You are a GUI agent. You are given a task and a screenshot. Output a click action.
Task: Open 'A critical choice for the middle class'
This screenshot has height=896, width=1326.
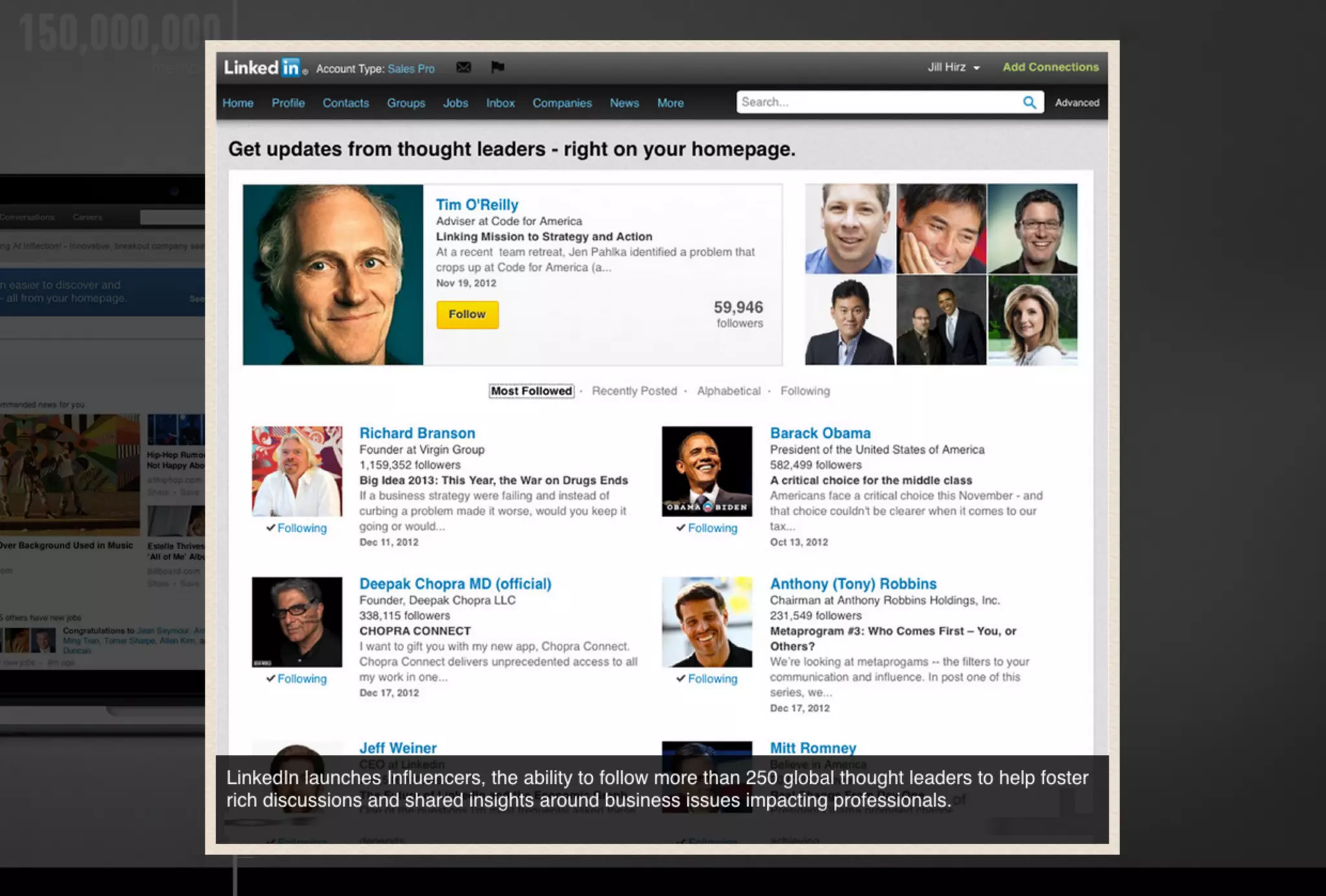(871, 480)
